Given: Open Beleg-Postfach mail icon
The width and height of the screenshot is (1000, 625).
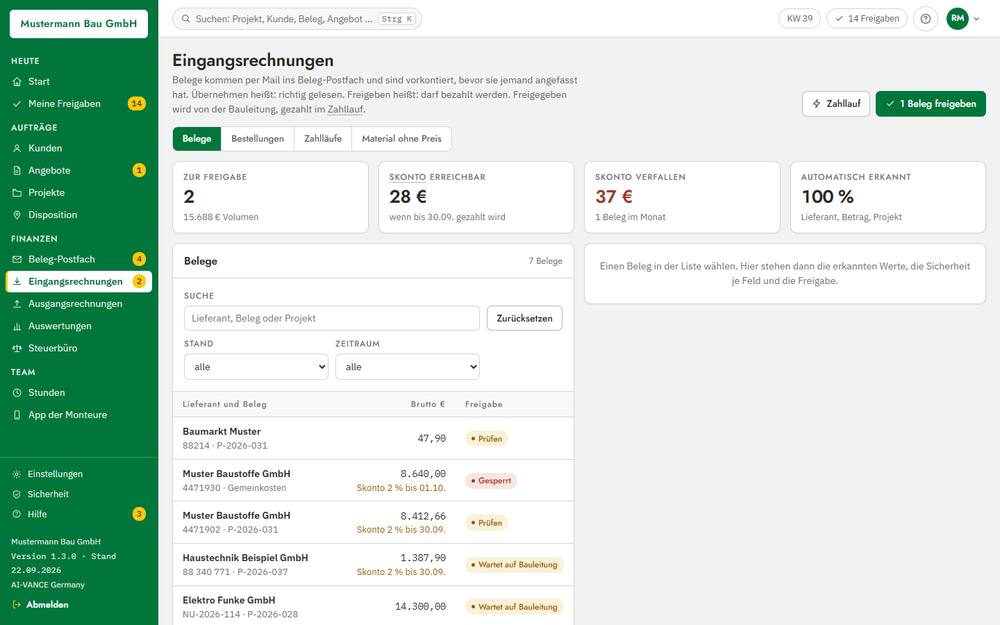Looking at the screenshot, I should [17, 260].
